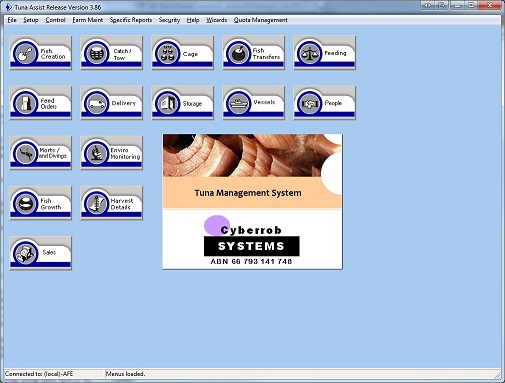Screen dimensions: 505x383
Task: Open the Harvest Details module
Action: click(x=112, y=203)
